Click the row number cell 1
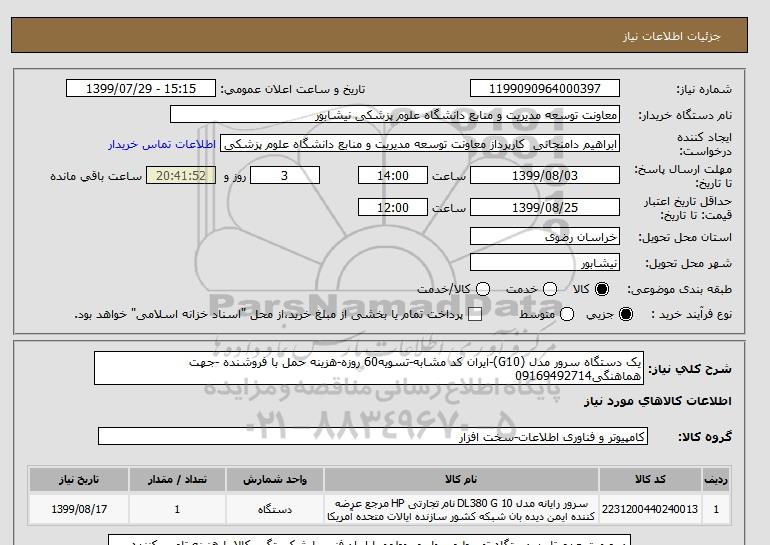The height and width of the screenshot is (545, 770). [x=716, y=510]
